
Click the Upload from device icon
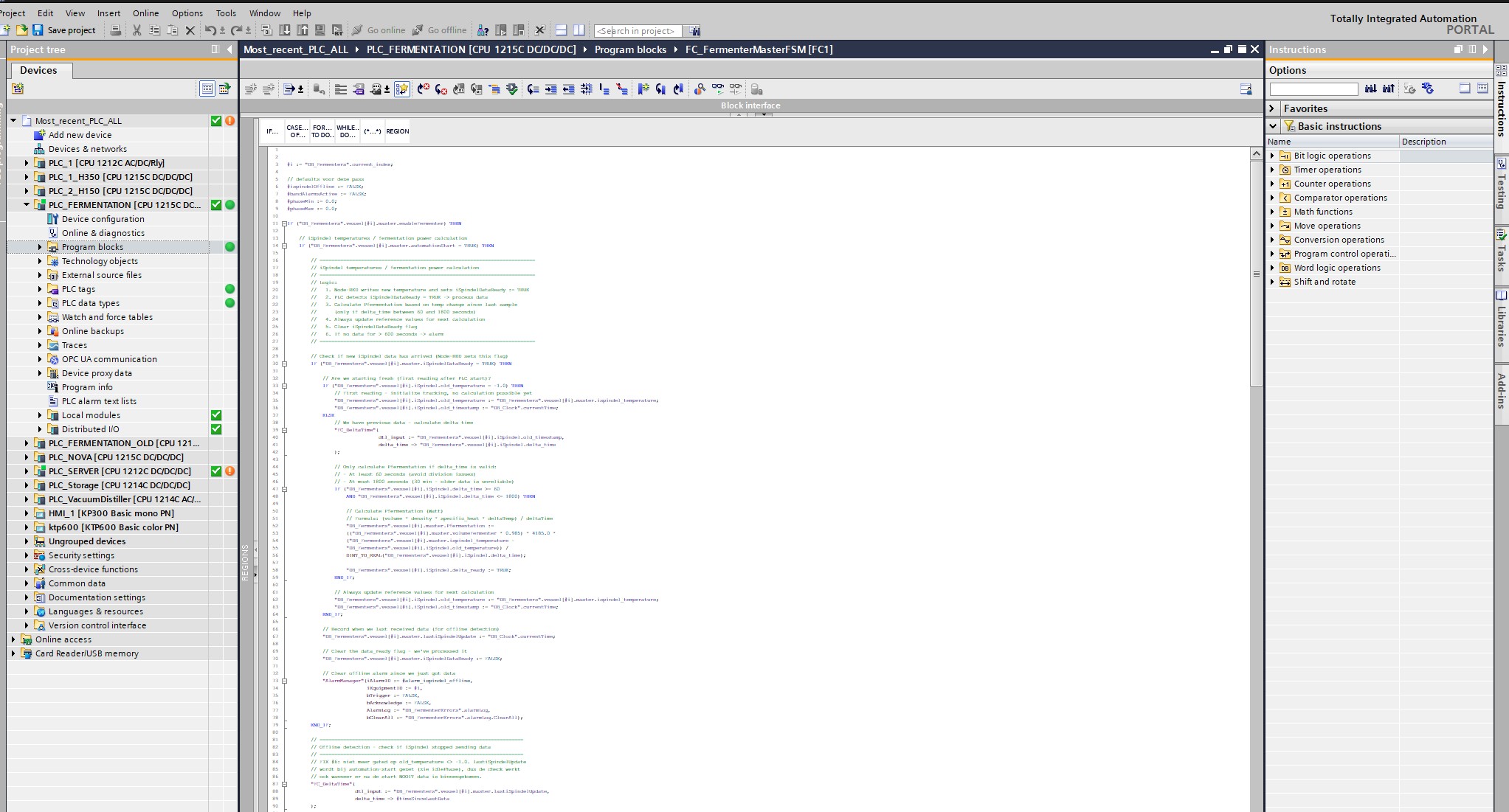point(303,30)
